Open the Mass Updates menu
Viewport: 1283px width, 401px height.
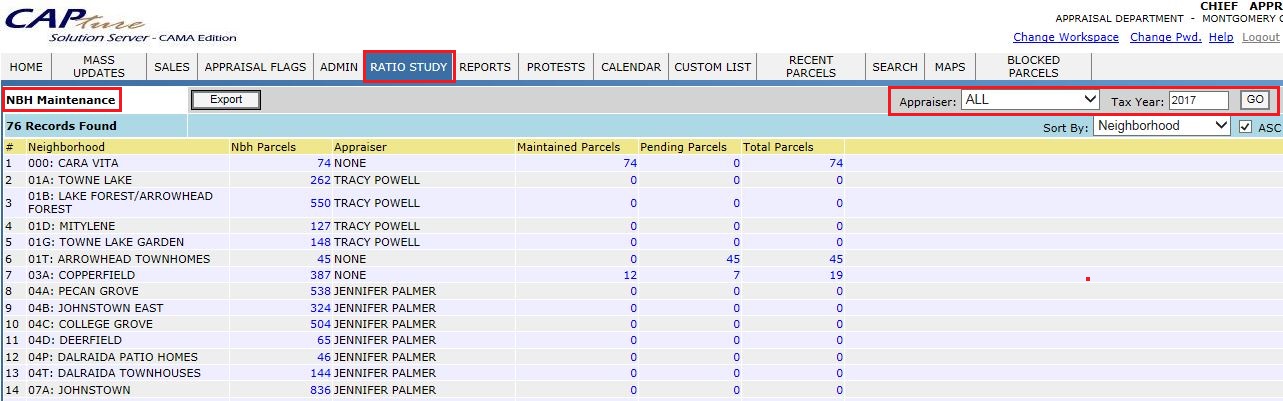(99, 67)
